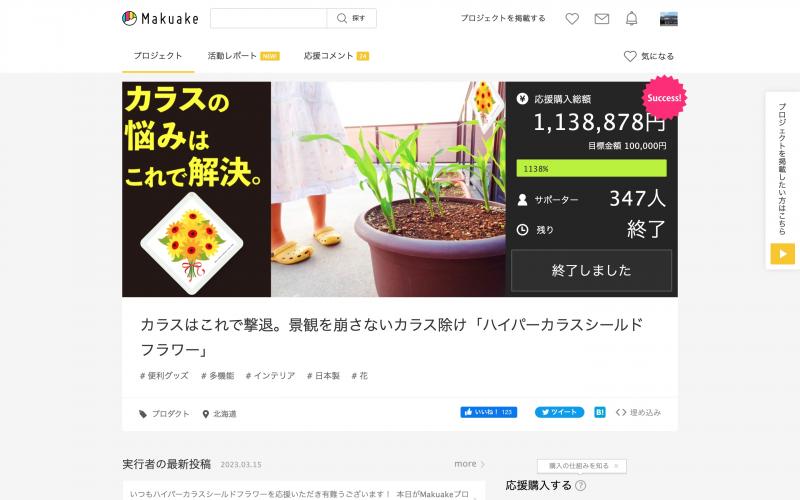Open messages envelope icon

(x=602, y=19)
